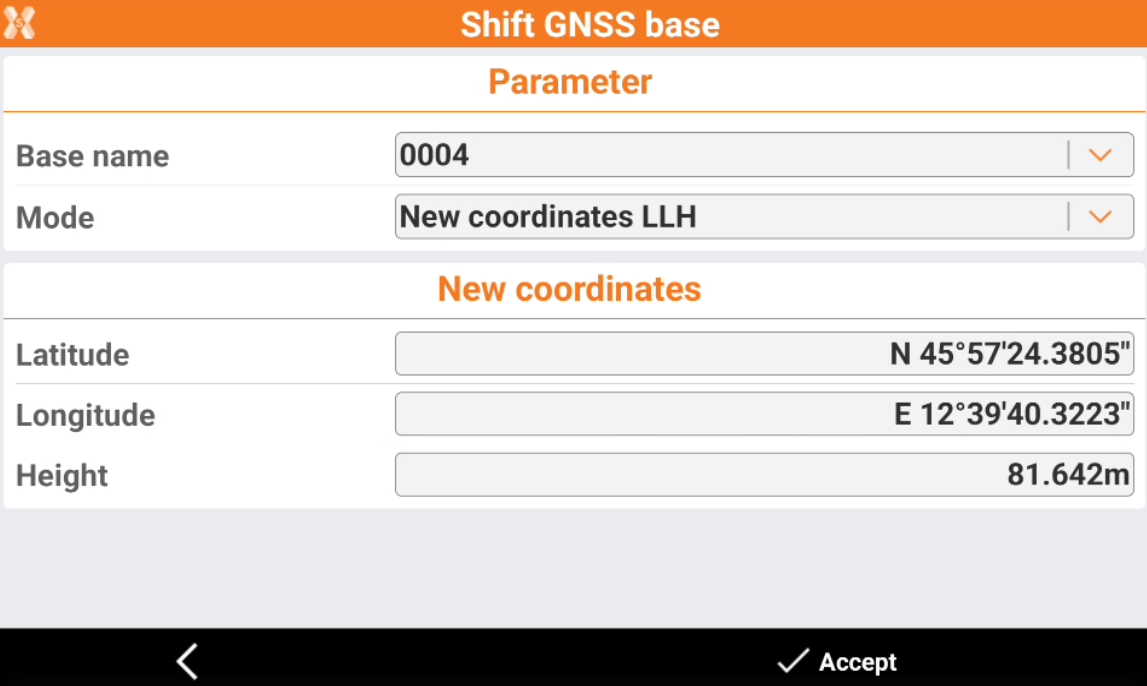1147x686 pixels.
Task: Expand the Mode dropdown arrow
Action: click(1100, 216)
